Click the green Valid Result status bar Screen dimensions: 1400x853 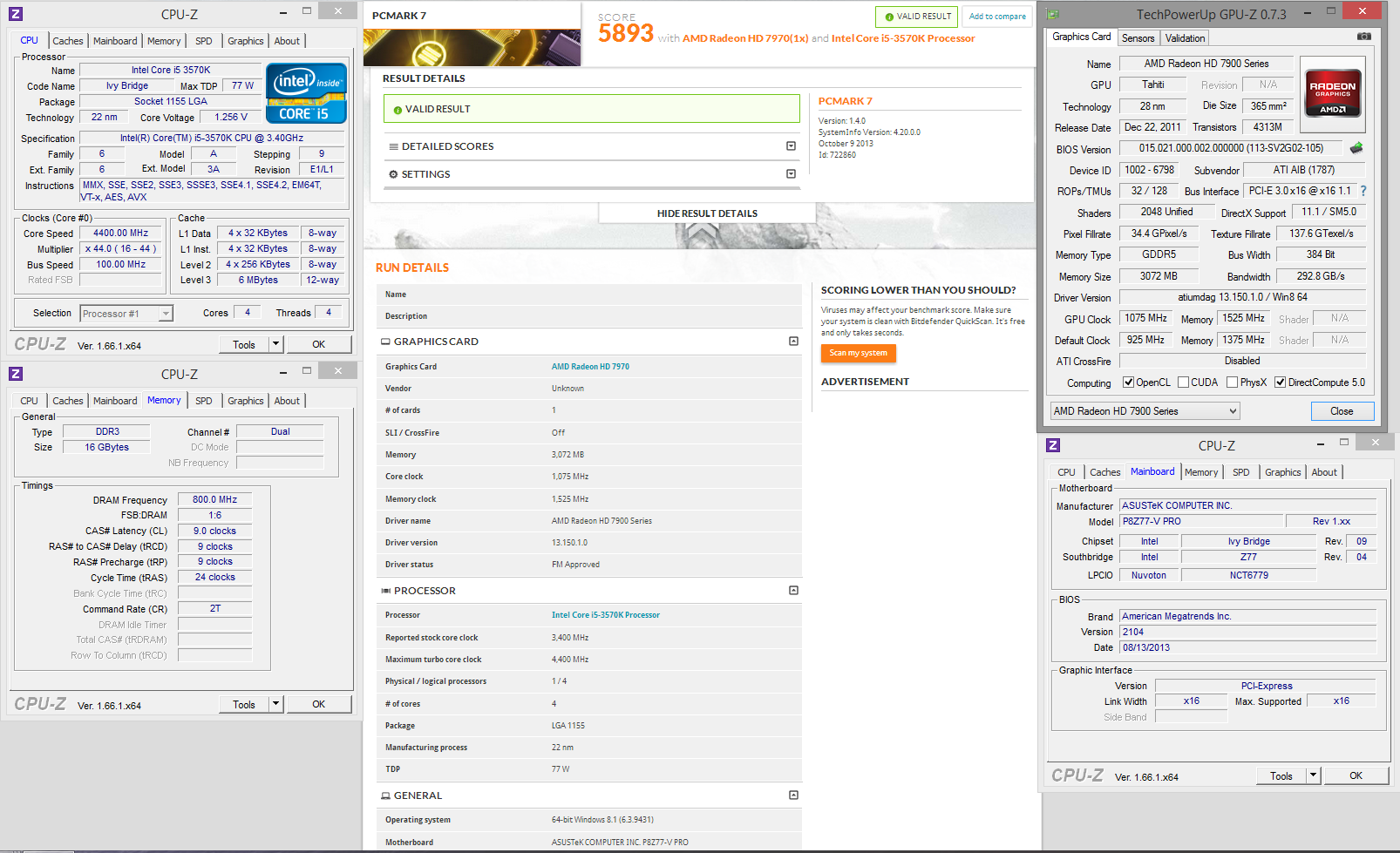pyautogui.click(x=591, y=109)
